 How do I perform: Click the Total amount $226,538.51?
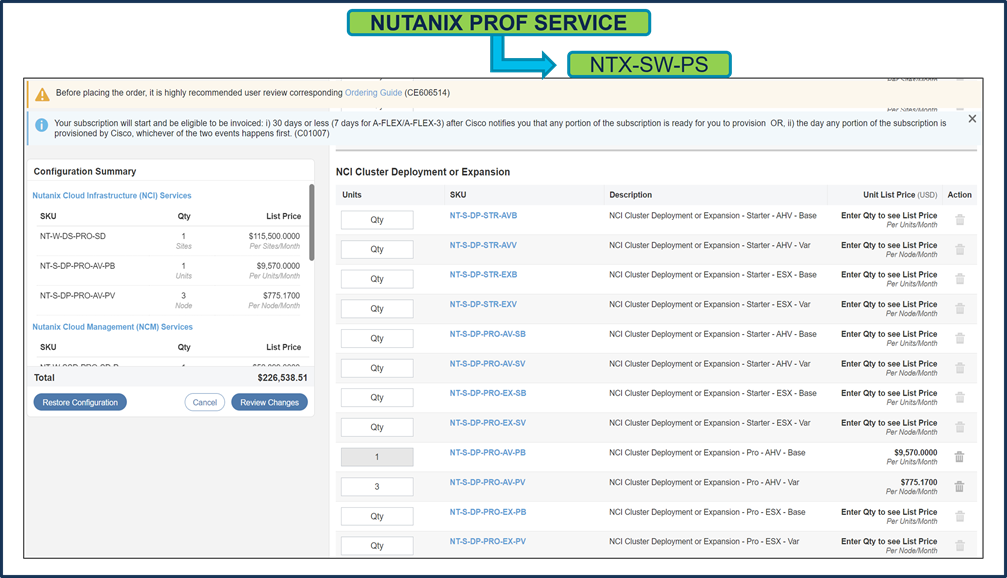pos(282,378)
